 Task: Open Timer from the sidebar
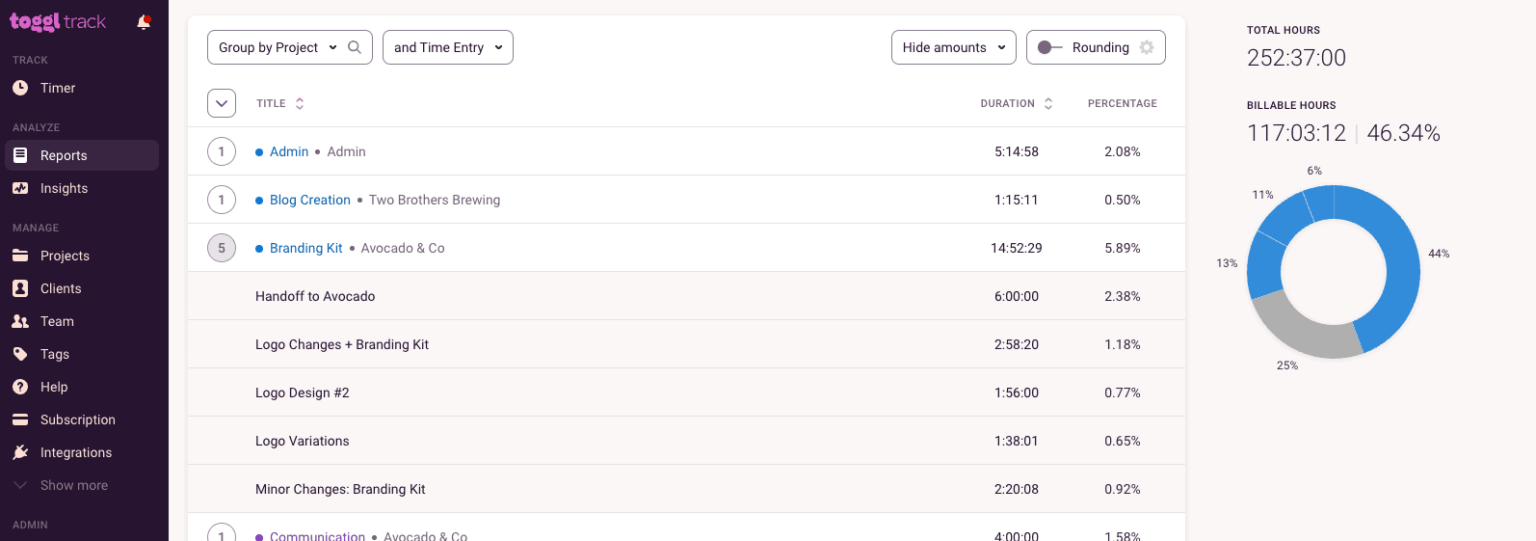pyautogui.click(x=57, y=88)
